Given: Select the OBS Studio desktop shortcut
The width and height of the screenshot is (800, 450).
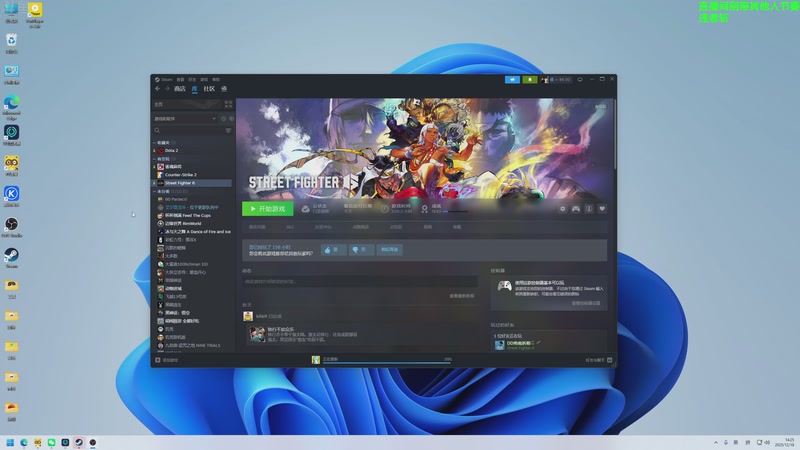Looking at the screenshot, I should tap(11, 228).
